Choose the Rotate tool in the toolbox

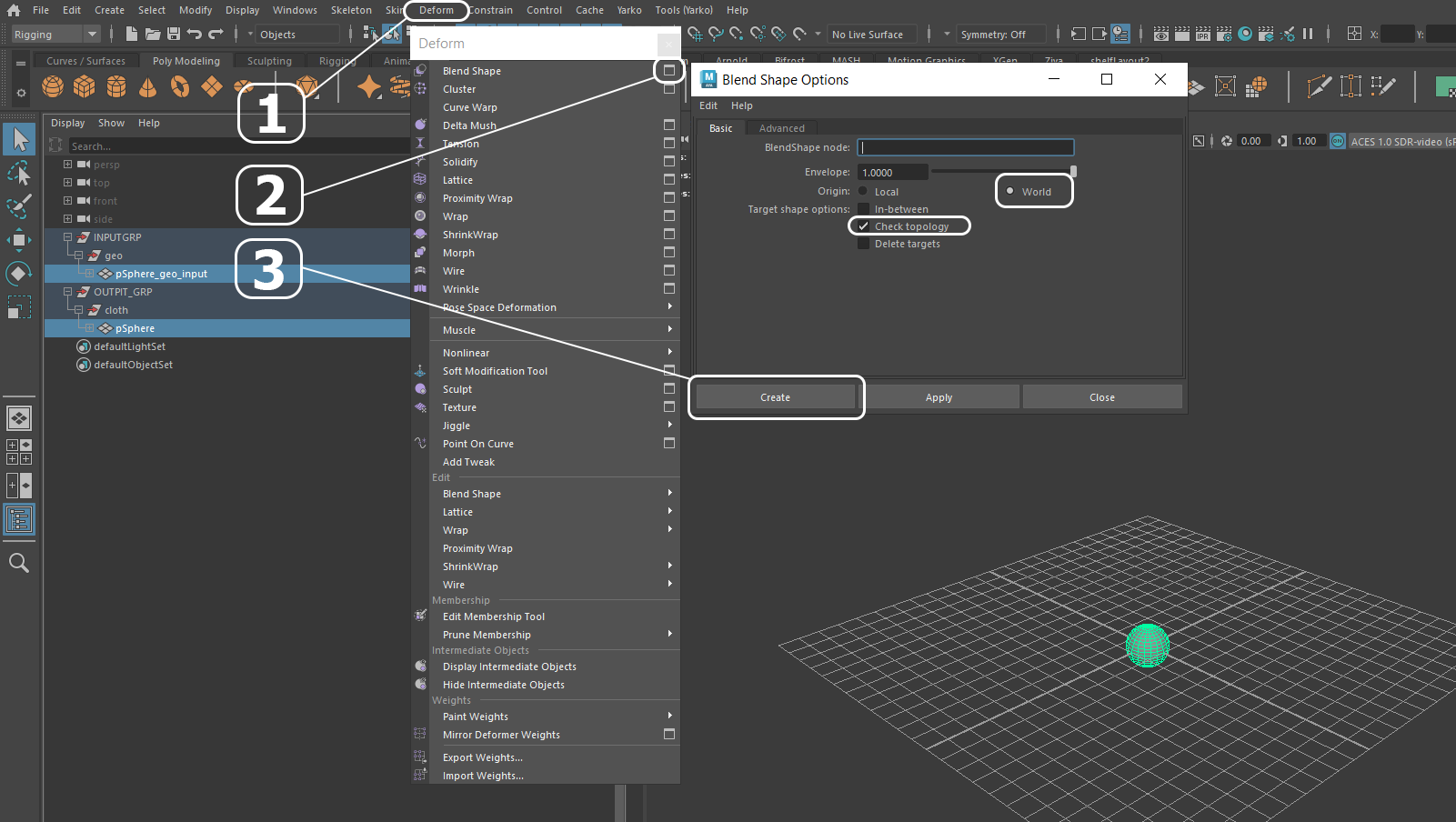click(18, 273)
